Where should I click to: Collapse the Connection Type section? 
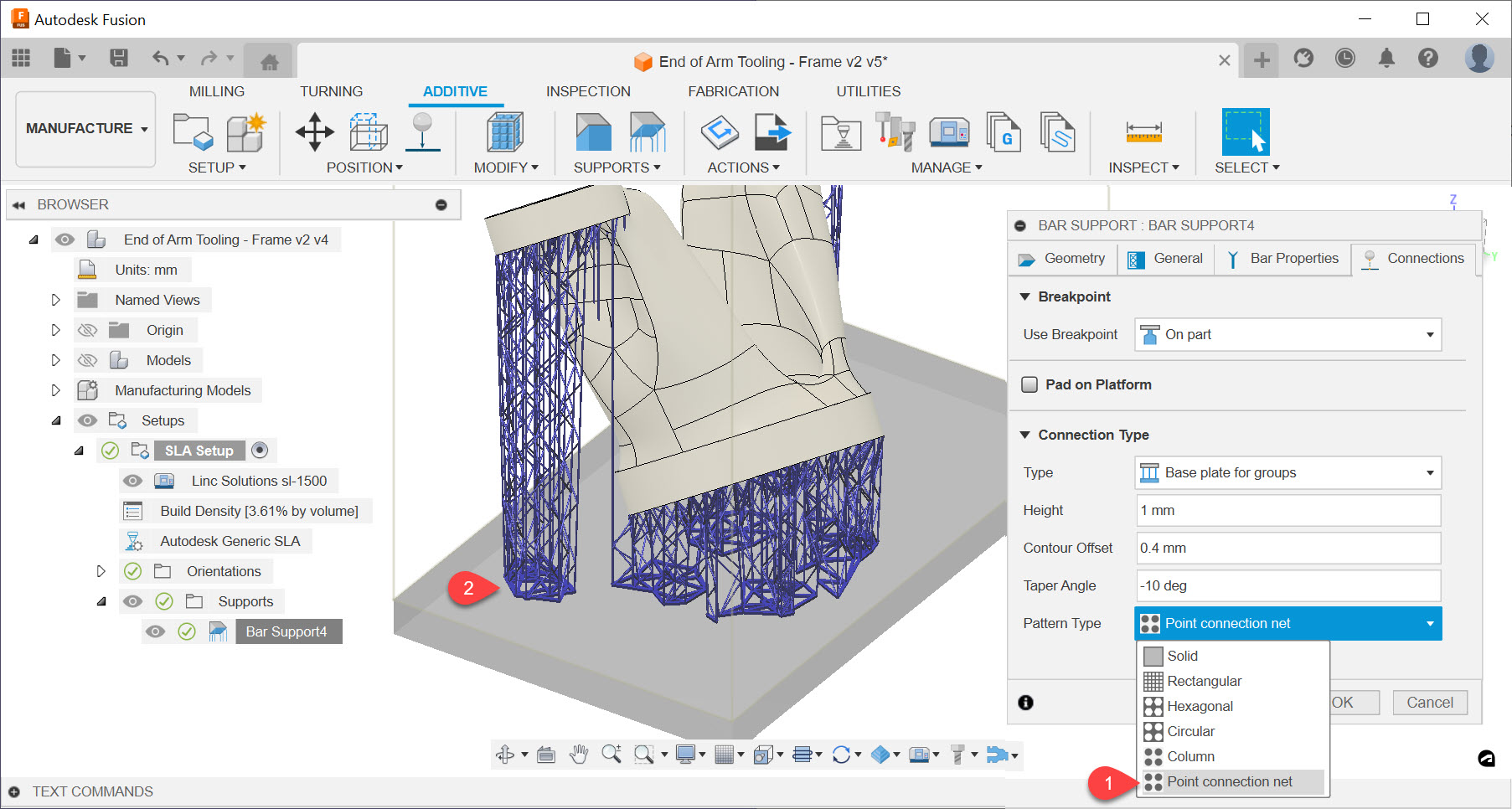1024,435
